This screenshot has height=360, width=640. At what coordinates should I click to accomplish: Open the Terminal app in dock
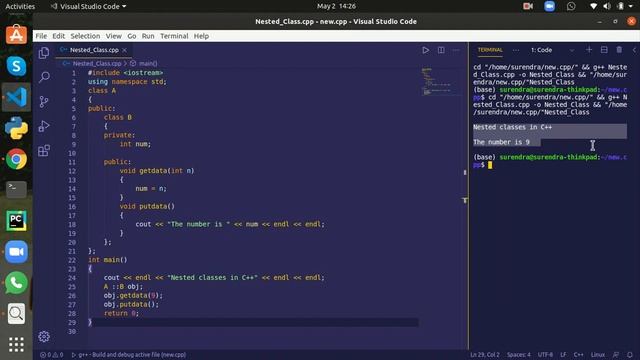coord(16,190)
